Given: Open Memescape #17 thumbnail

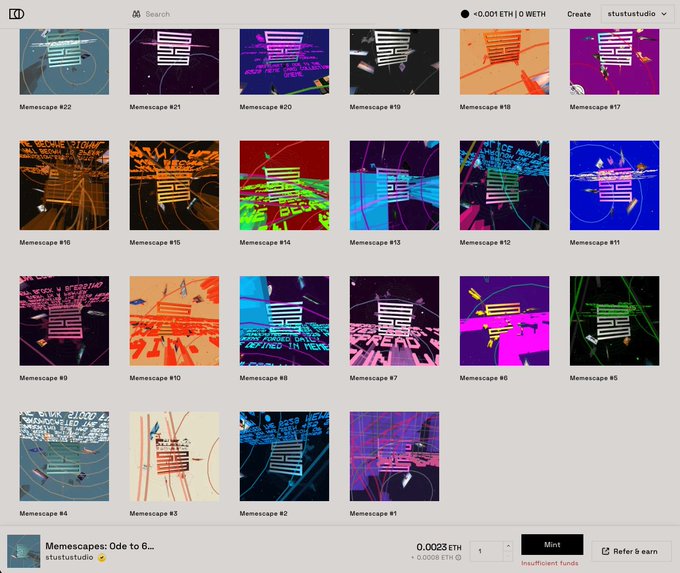Looking at the screenshot, I should click(615, 62).
